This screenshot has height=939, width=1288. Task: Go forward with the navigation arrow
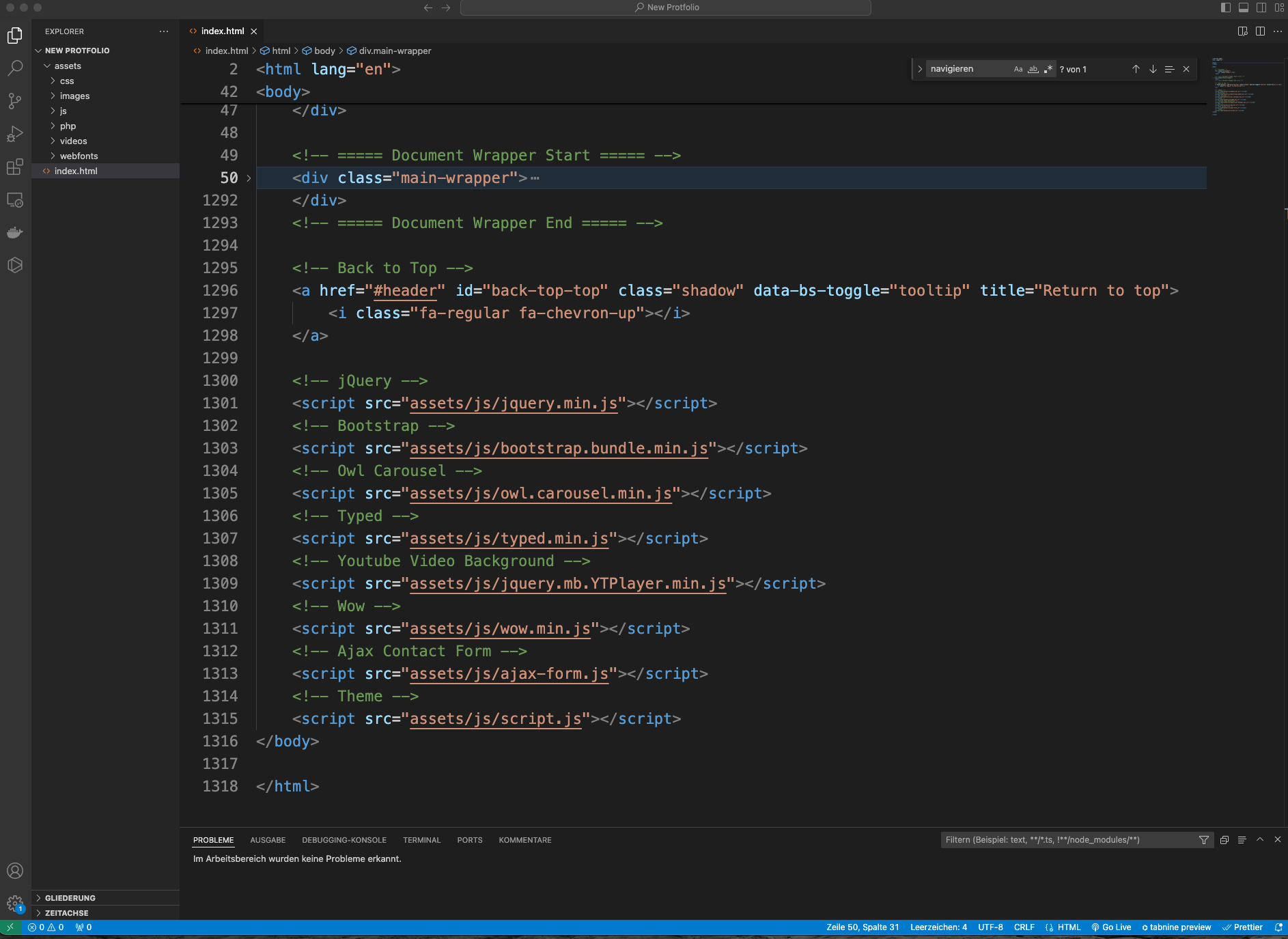446,8
